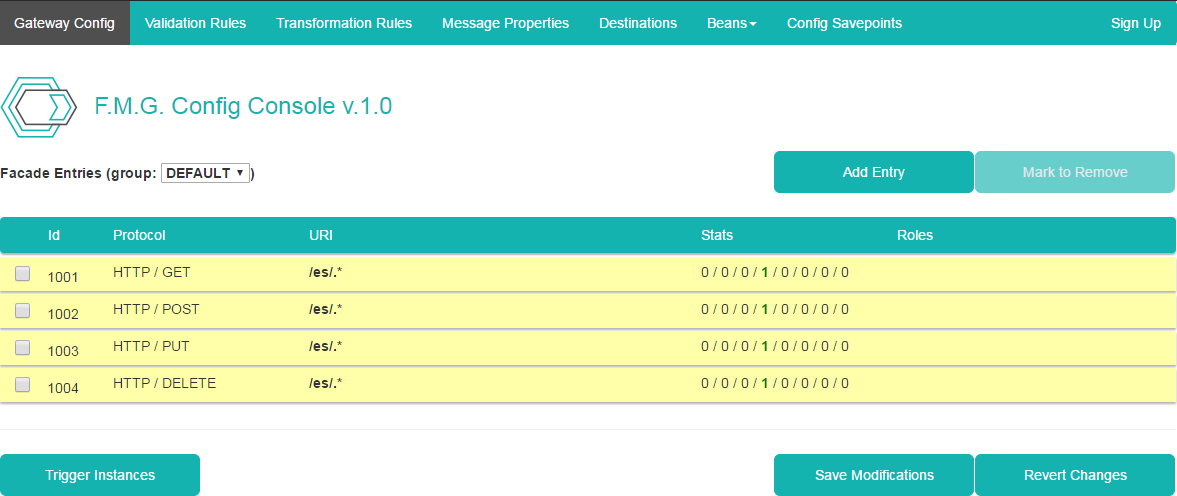Switch to the Gateway Config tab

tap(64, 23)
